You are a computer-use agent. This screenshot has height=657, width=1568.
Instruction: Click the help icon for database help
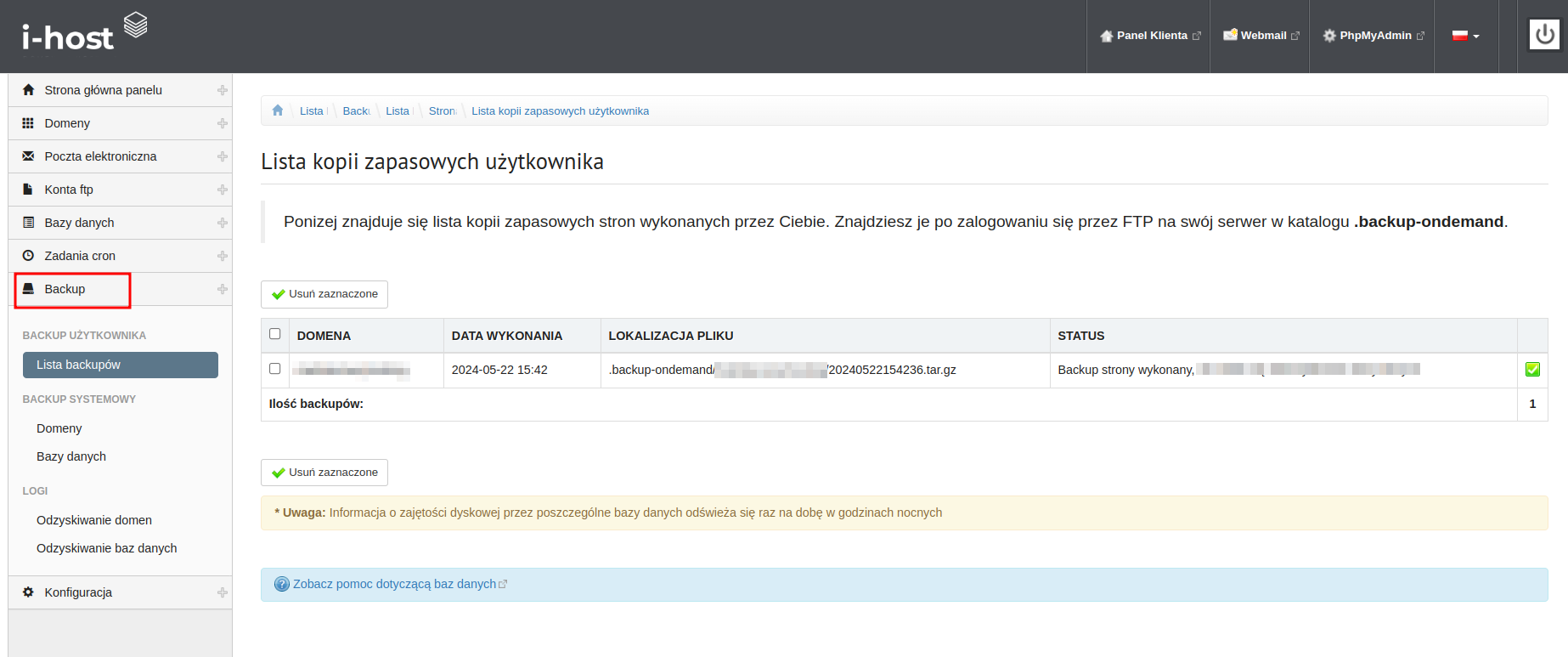[282, 584]
